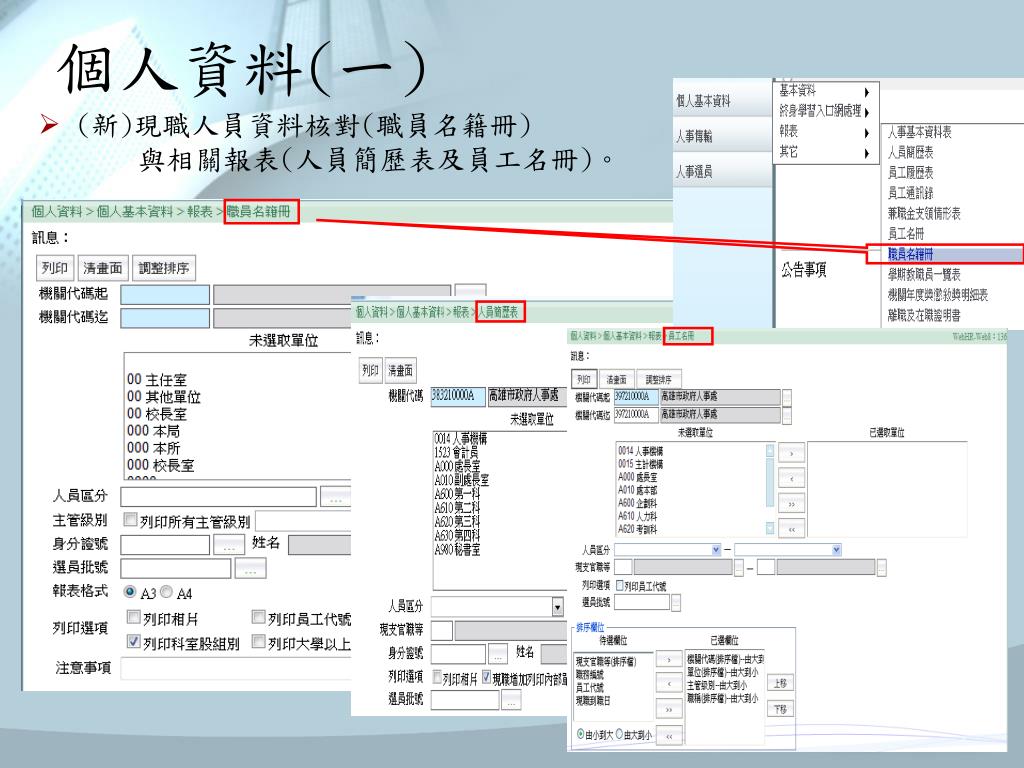Click 清畫面 button in 員工名冊
Viewport: 1024px width, 768px height.
(x=616, y=379)
